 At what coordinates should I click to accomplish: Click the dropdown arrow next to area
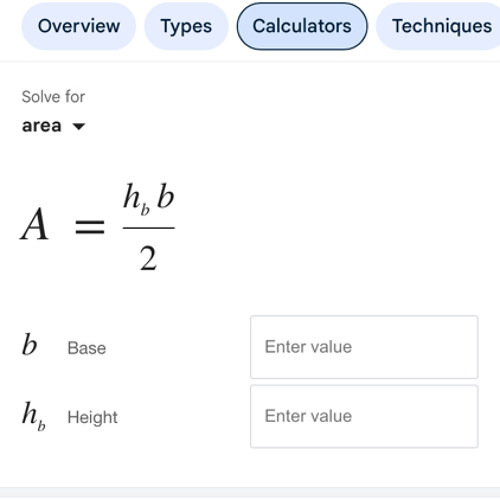[79, 127]
